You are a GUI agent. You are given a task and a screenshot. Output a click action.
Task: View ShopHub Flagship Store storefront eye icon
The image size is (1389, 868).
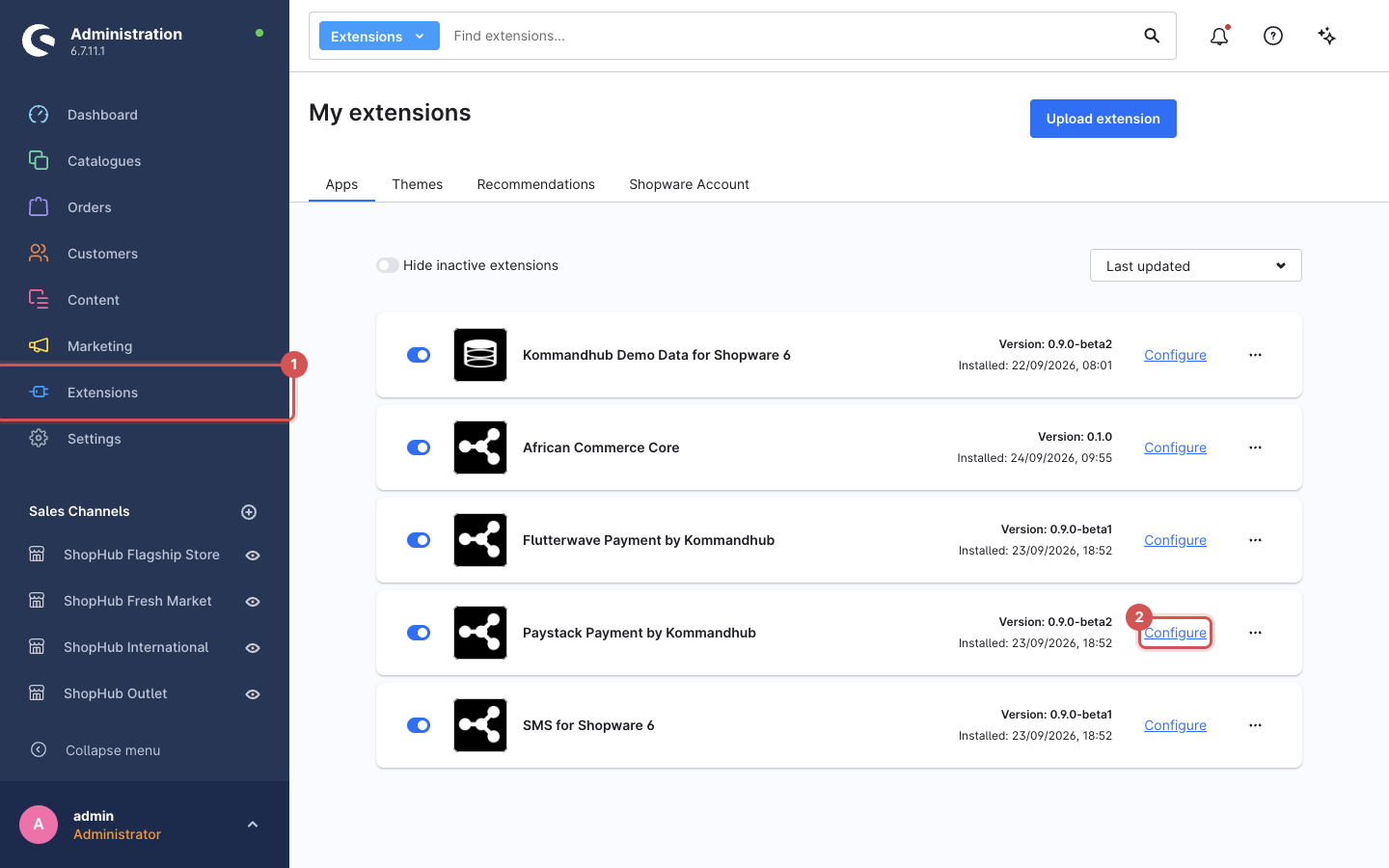click(x=253, y=556)
